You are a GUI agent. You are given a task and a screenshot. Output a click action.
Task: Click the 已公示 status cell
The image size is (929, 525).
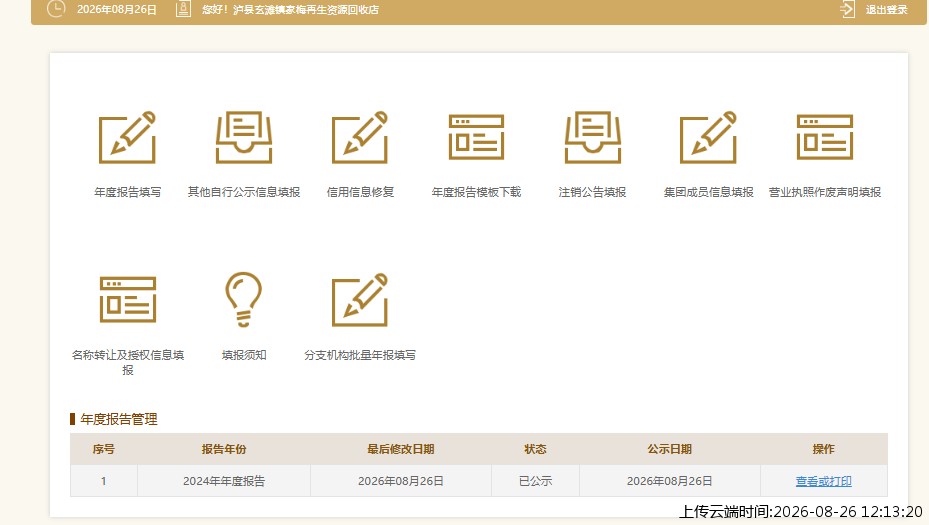pyautogui.click(x=536, y=481)
